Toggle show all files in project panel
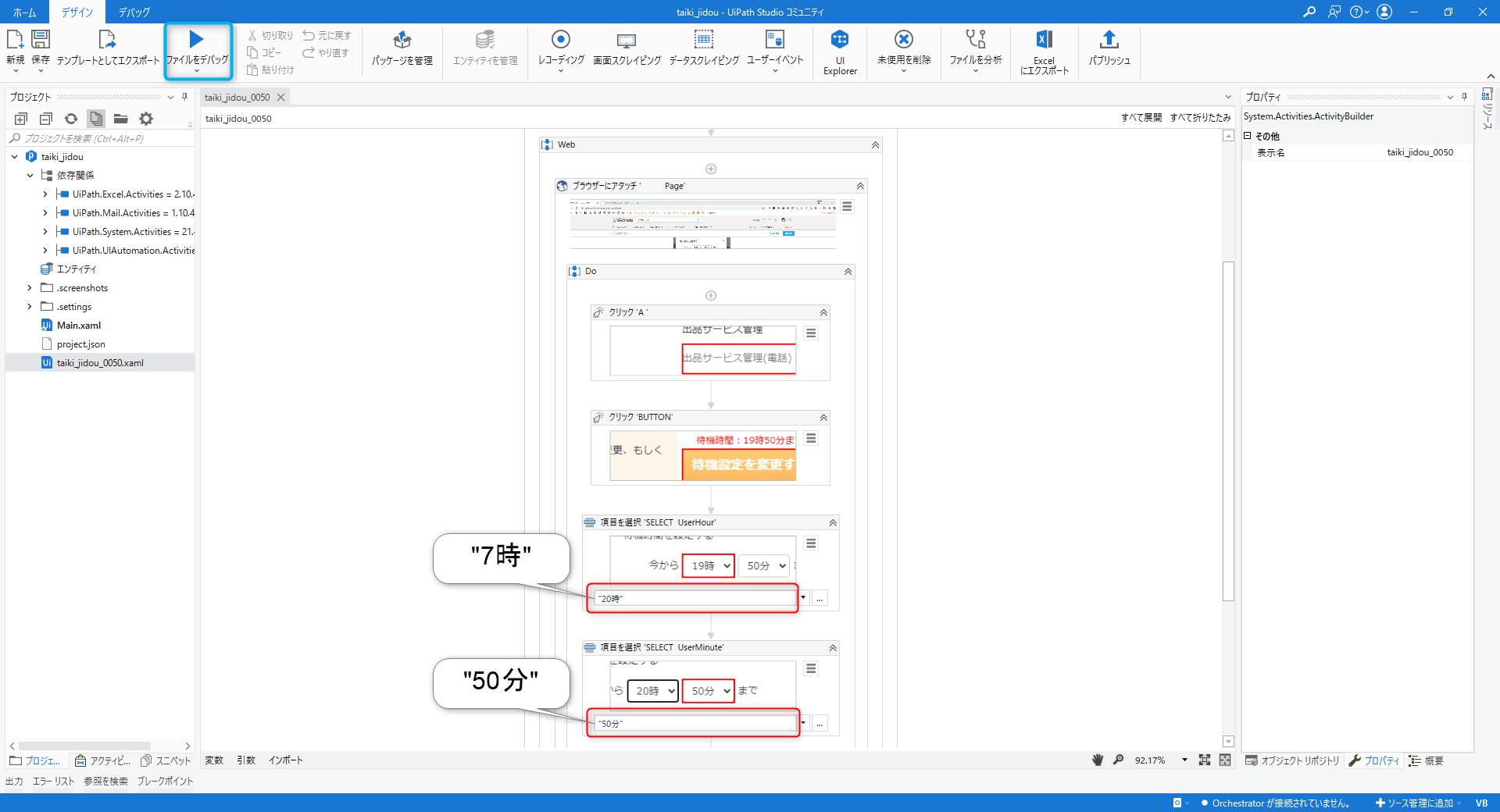This screenshot has width=1500, height=812. pos(96,119)
